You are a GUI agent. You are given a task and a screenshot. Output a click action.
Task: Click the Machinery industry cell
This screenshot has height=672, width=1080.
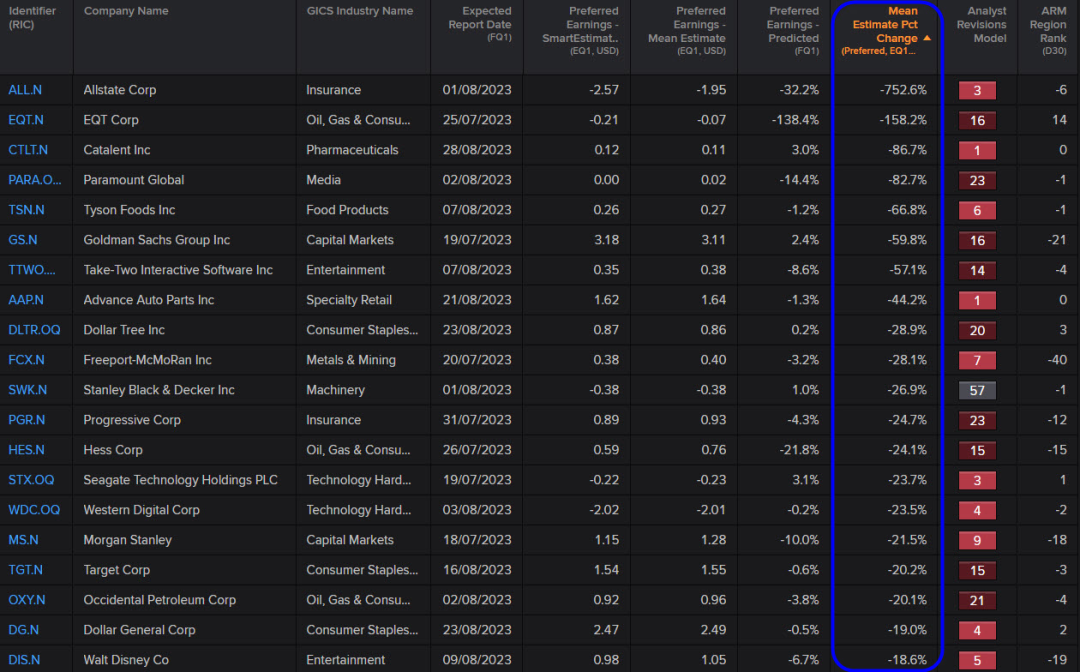tap(335, 390)
